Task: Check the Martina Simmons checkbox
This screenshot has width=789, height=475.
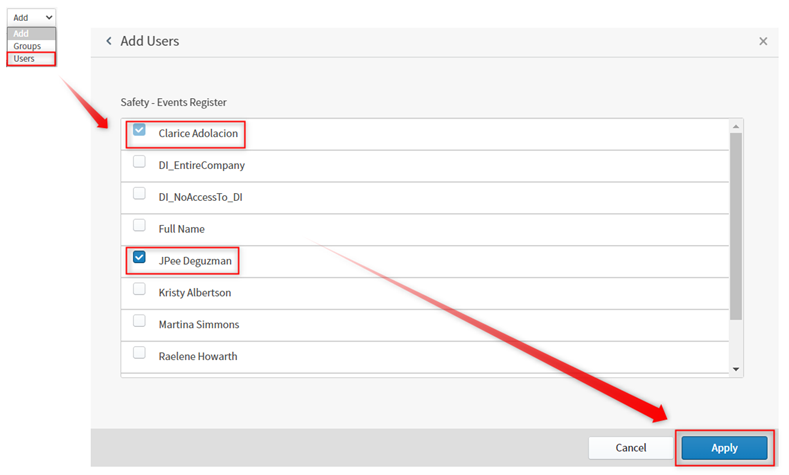Action: coord(139,322)
